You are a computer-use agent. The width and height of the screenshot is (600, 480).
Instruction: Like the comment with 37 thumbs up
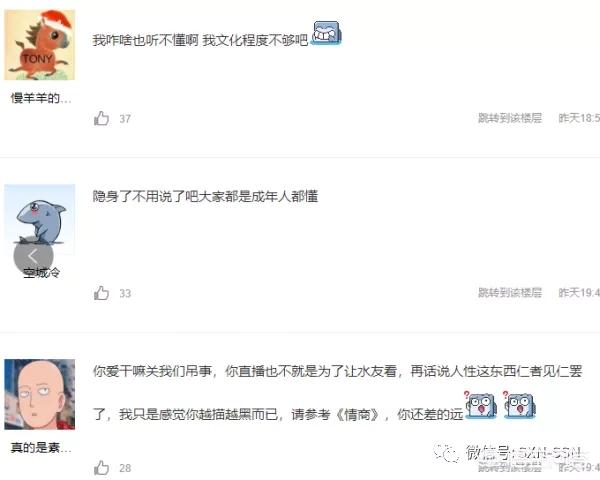[x=101, y=118]
